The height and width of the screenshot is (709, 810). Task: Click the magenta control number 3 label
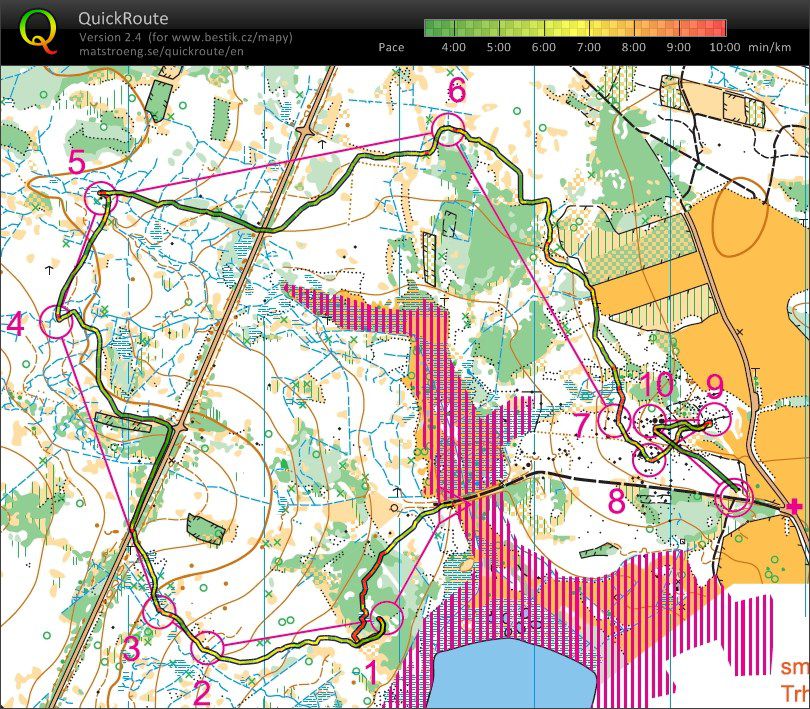coord(131,649)
